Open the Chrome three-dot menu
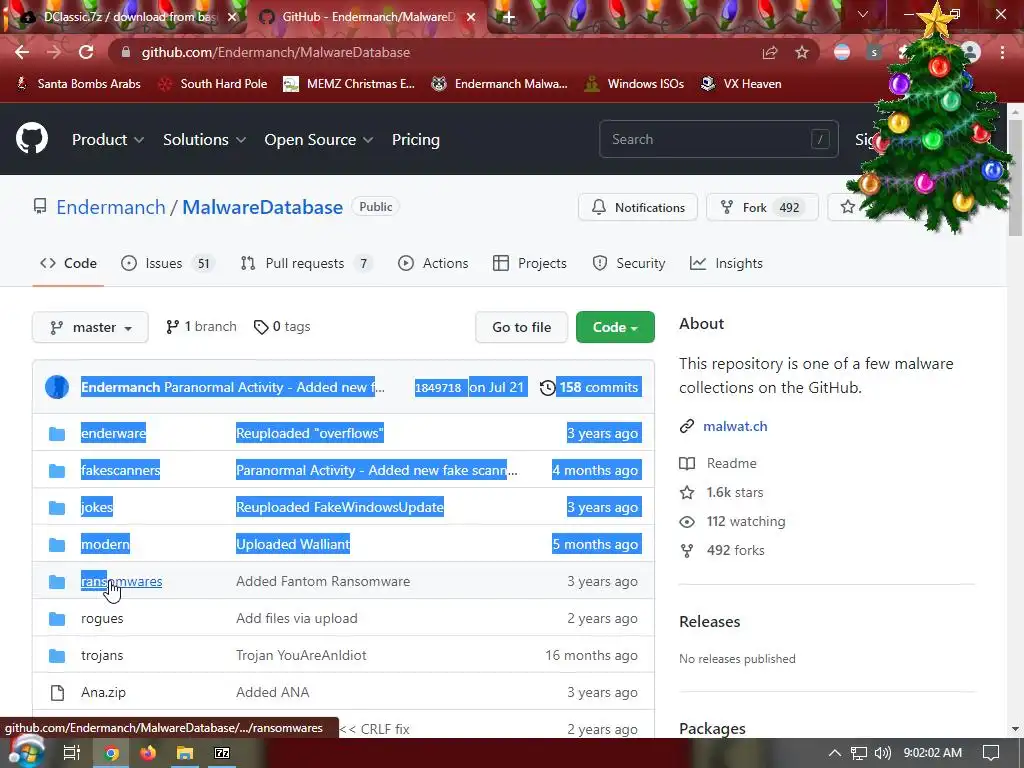 1002,52
